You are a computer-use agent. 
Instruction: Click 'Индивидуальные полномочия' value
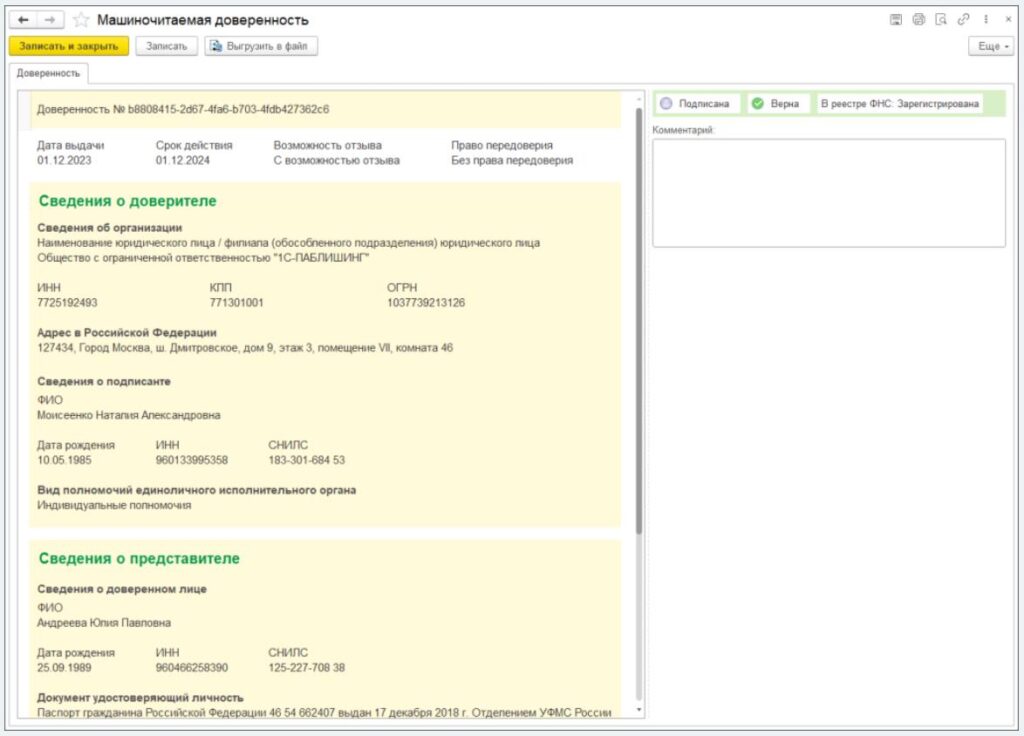[114, 505]
